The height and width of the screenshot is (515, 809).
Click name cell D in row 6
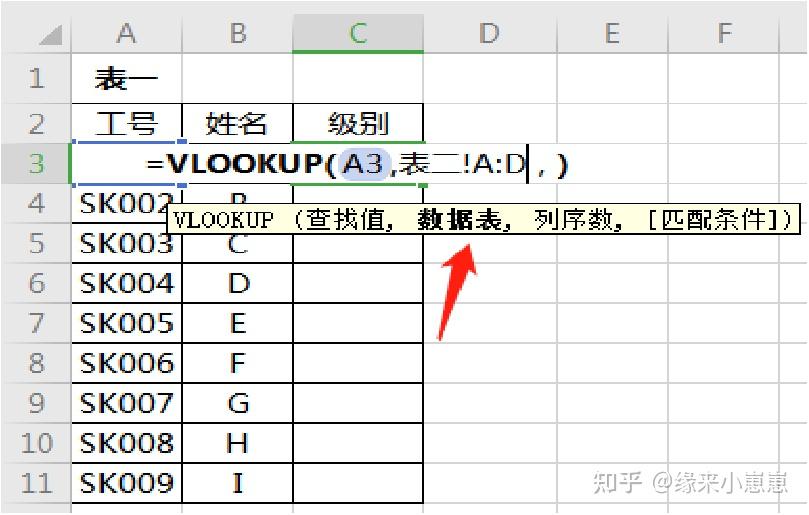point(237,283)
